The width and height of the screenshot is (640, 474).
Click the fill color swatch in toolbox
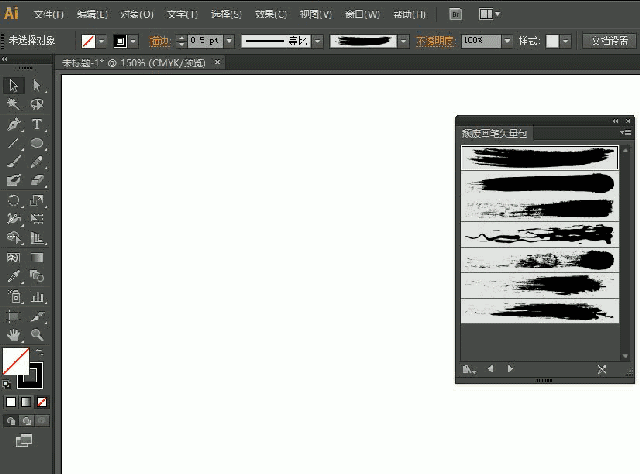tap(15, 361)
